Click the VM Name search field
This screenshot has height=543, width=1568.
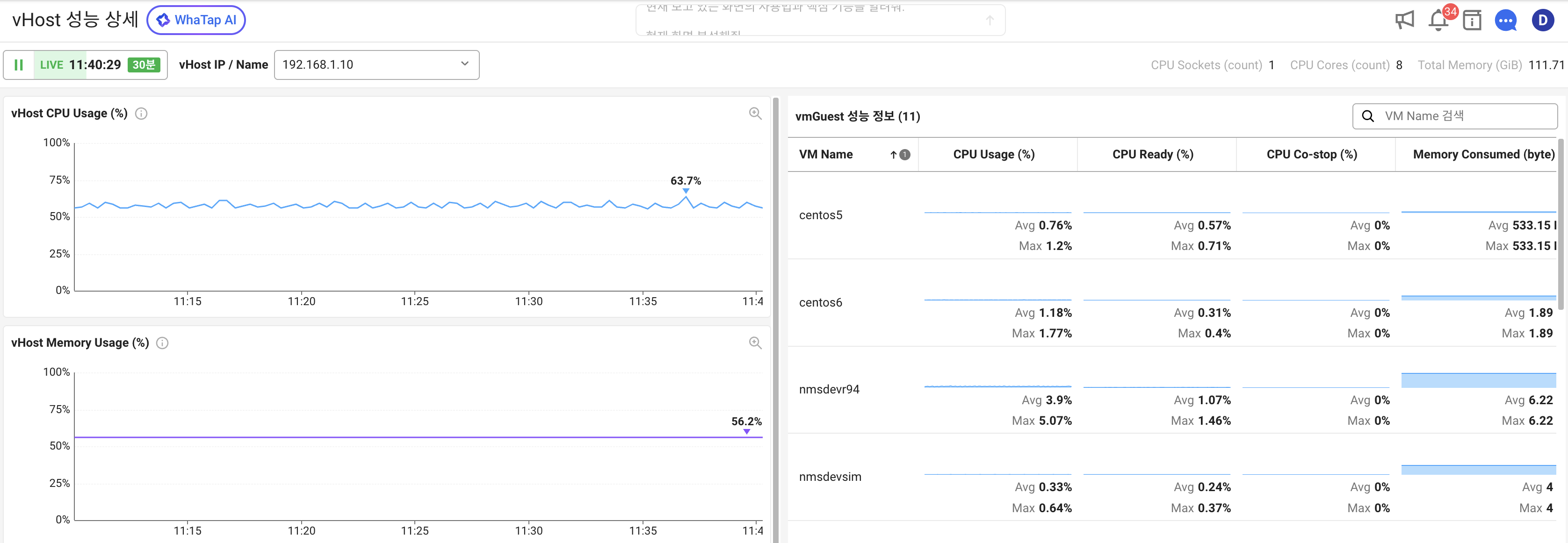(1455, 116)
